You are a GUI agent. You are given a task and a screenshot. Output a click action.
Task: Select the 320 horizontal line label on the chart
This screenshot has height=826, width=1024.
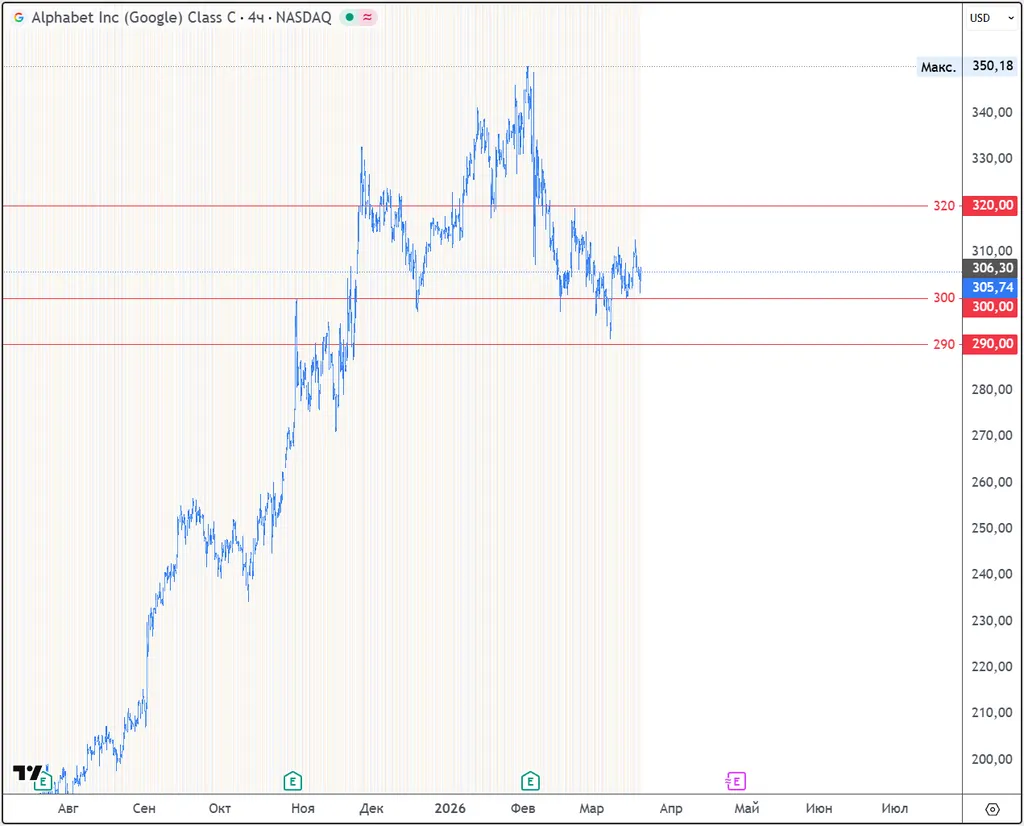(x=944, y=206)
